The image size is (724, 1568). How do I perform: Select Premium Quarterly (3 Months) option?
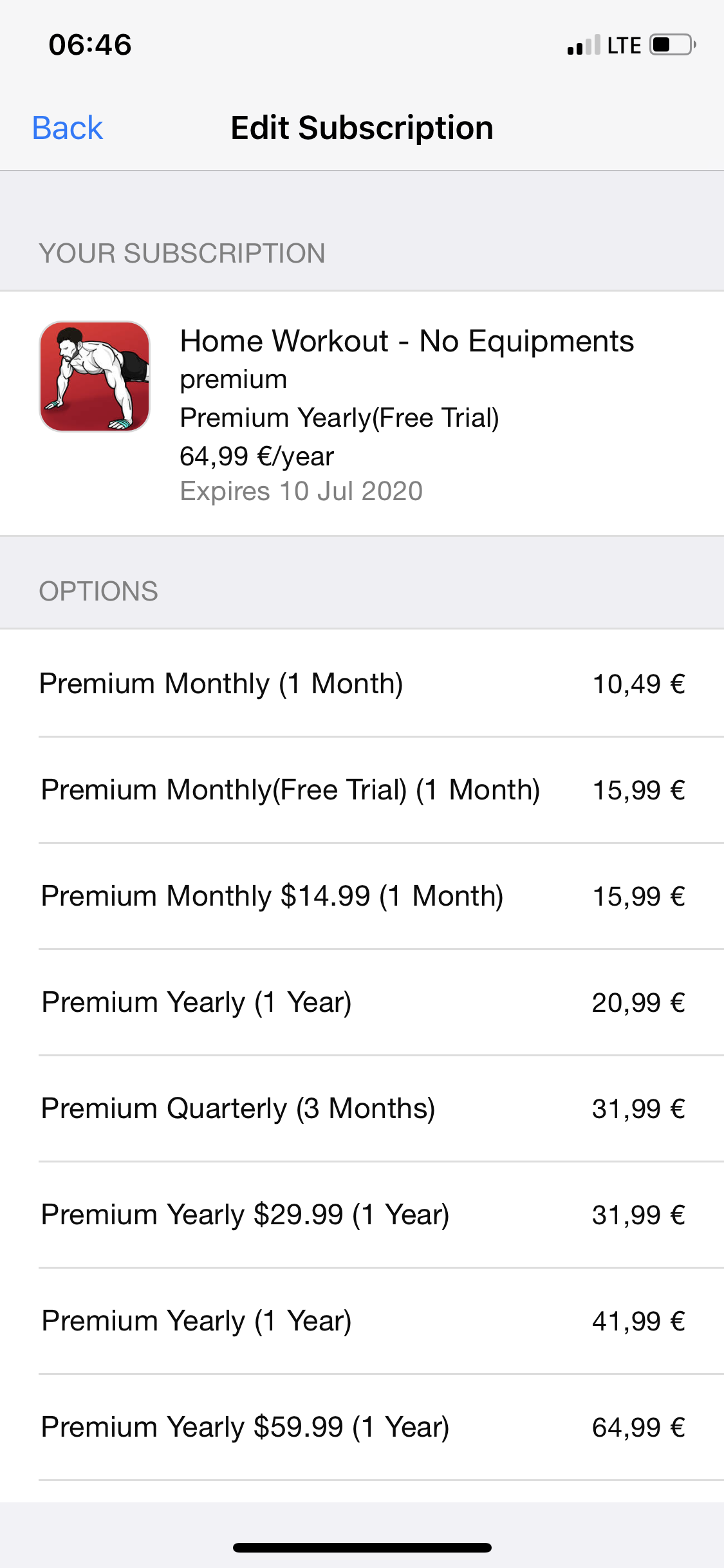click(362, 1108)
